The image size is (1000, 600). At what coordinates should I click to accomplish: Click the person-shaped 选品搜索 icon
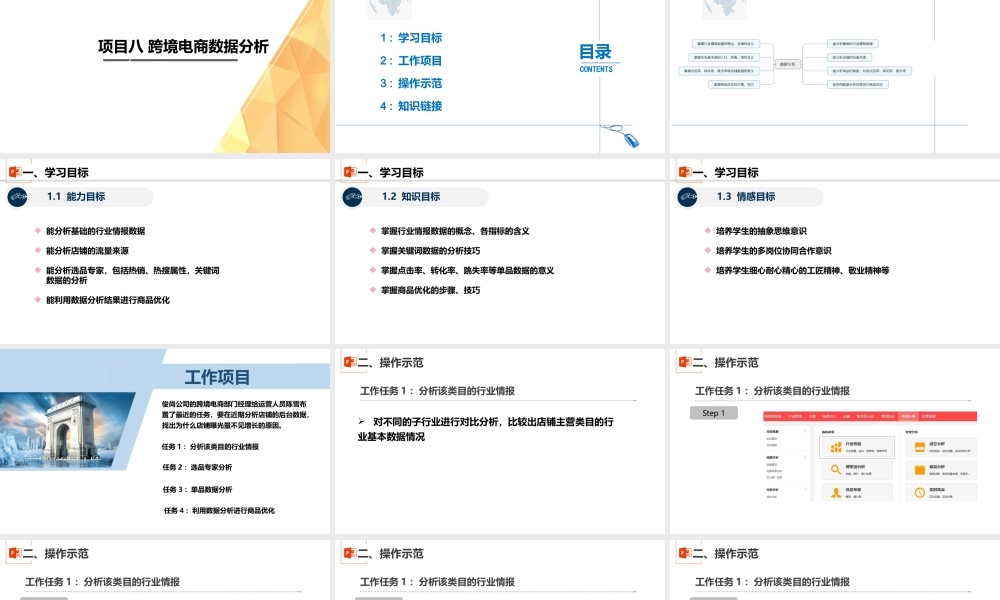[834, 491]
